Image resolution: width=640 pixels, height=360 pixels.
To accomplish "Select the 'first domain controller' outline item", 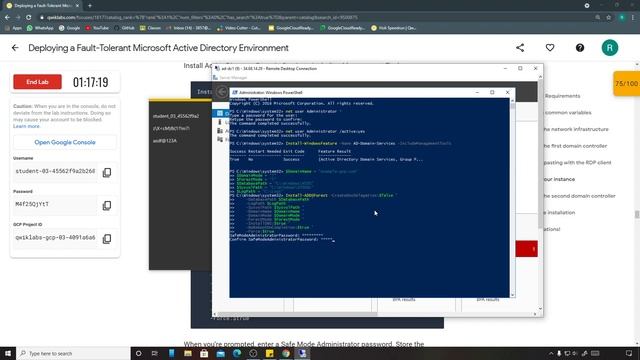I will click(x=576, y=146).
